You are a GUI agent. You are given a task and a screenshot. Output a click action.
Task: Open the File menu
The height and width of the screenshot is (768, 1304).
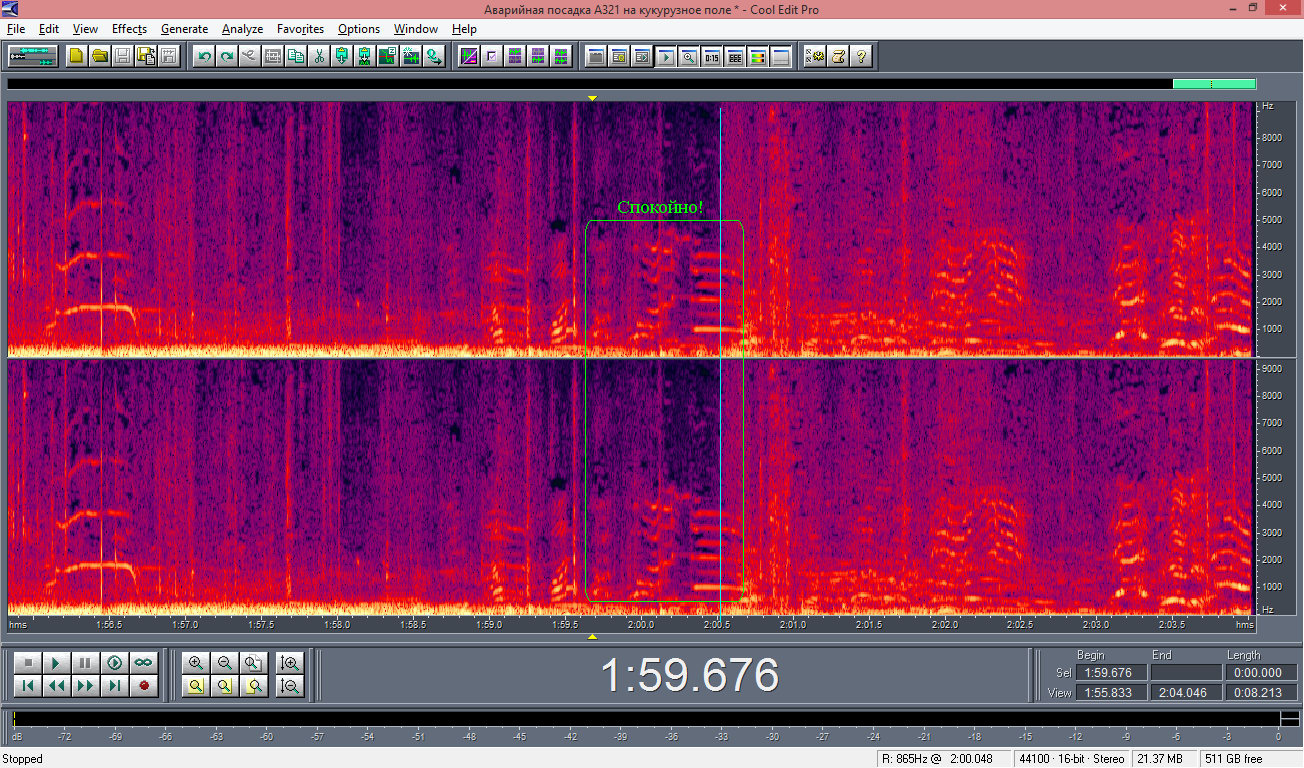(x=16, y=29)
